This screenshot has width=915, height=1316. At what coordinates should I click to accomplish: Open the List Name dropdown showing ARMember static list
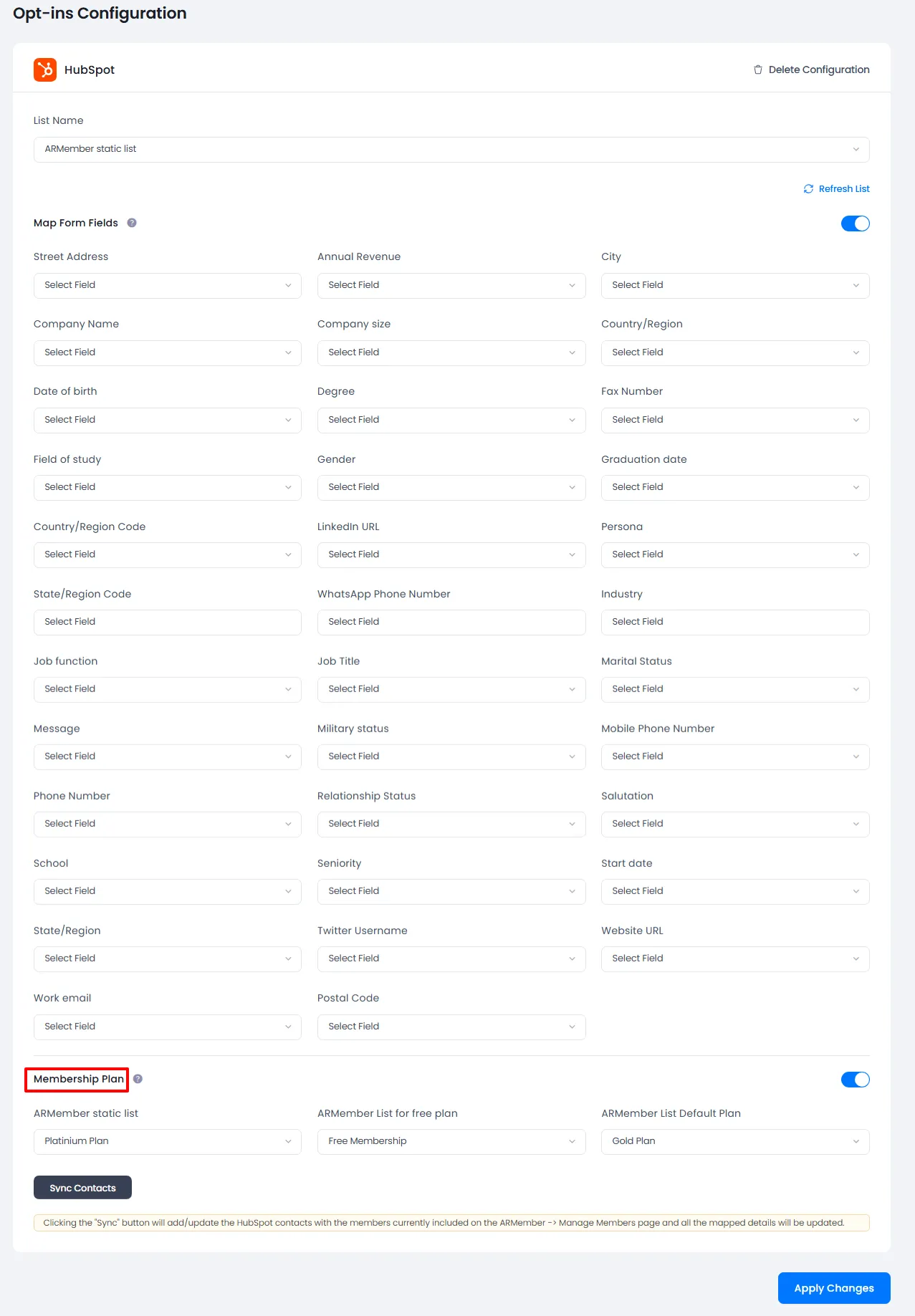(x=451, y=149)
